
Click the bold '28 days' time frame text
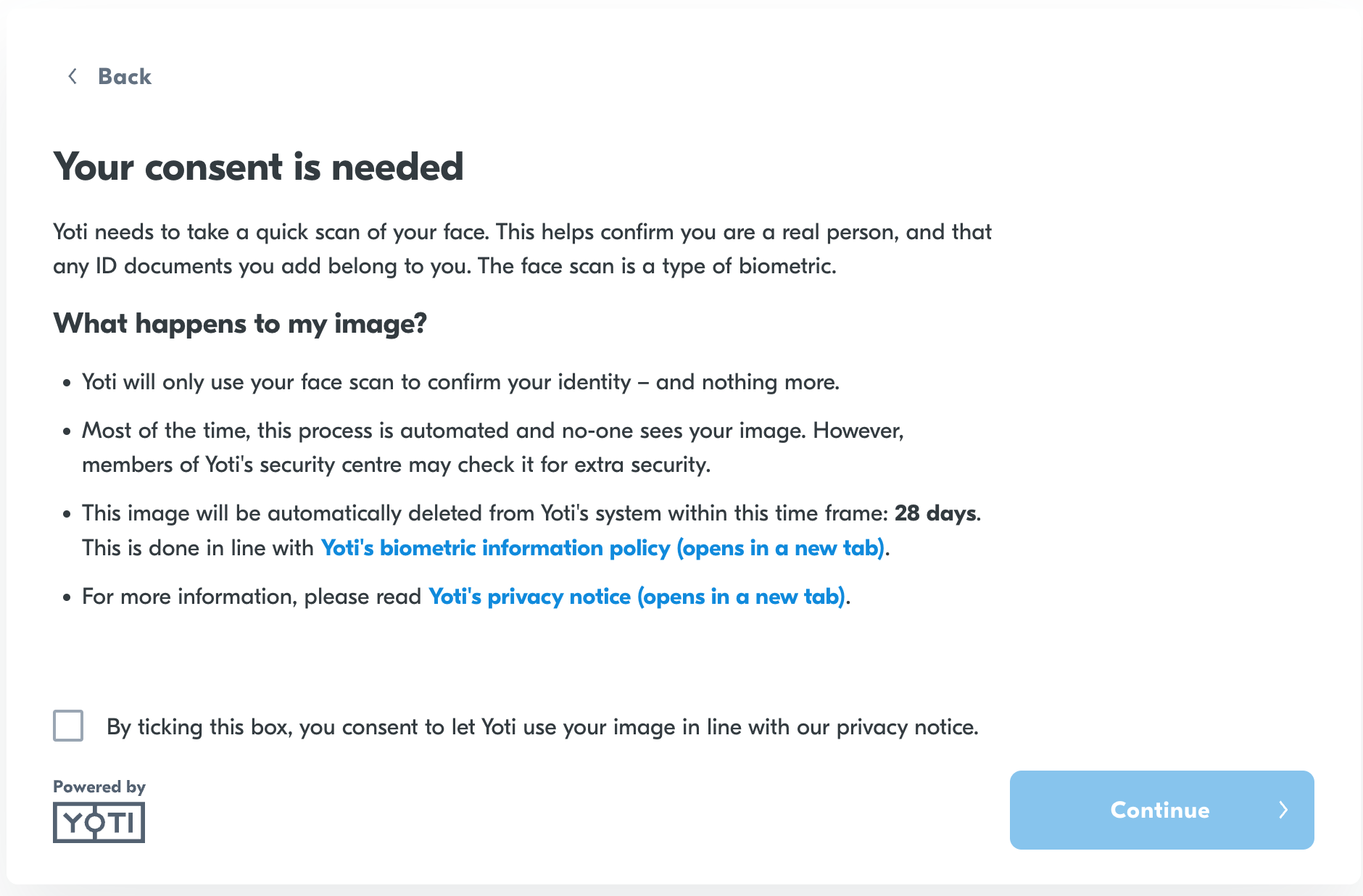935,513
